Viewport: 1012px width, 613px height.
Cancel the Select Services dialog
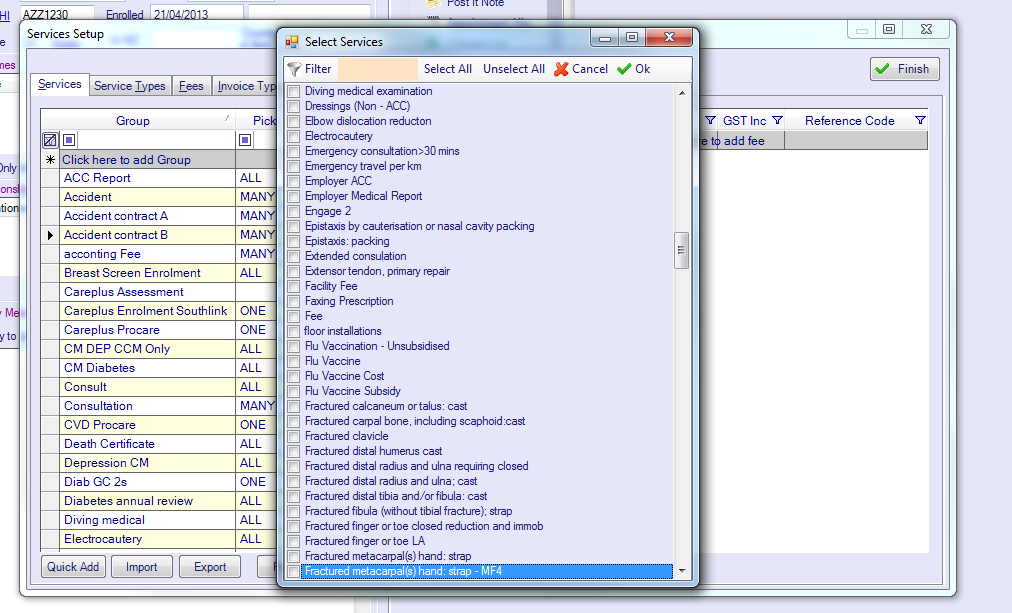click(581, 69)
